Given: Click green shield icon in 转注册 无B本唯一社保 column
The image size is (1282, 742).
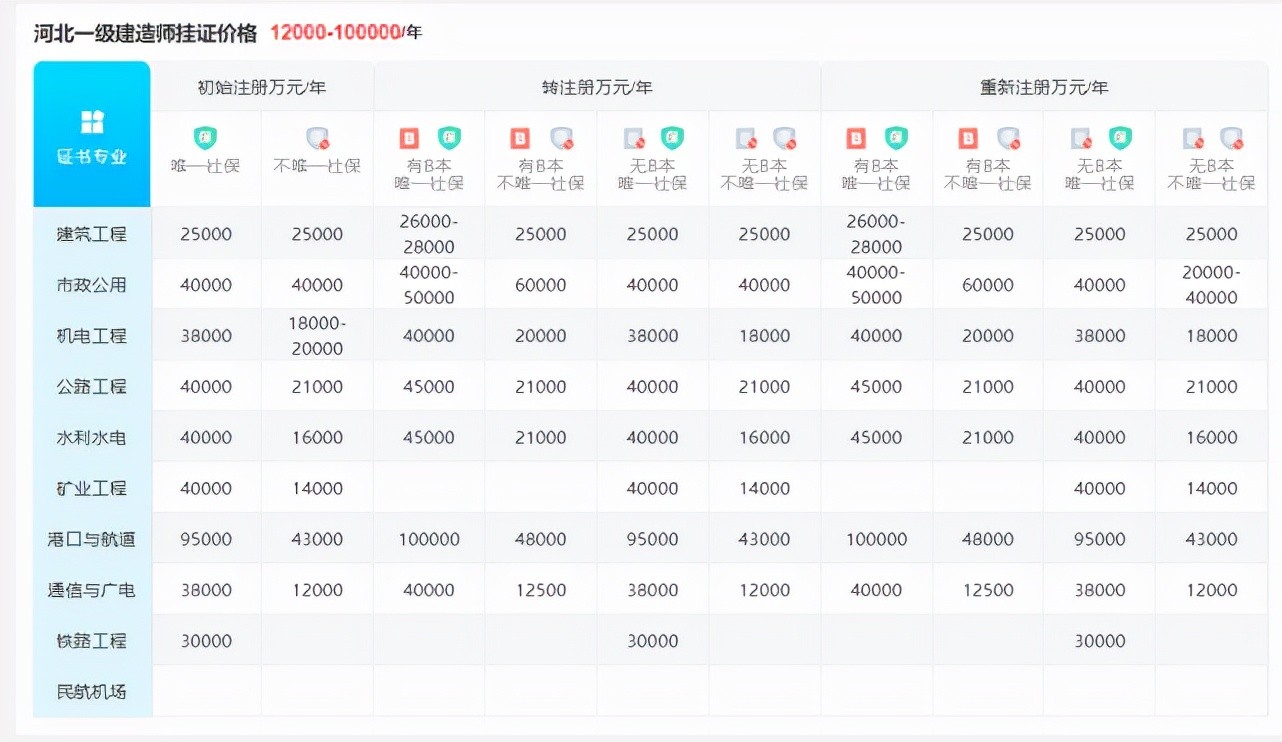Looking at the screenshot, I should pyautogui.click(x=672, y=138).
